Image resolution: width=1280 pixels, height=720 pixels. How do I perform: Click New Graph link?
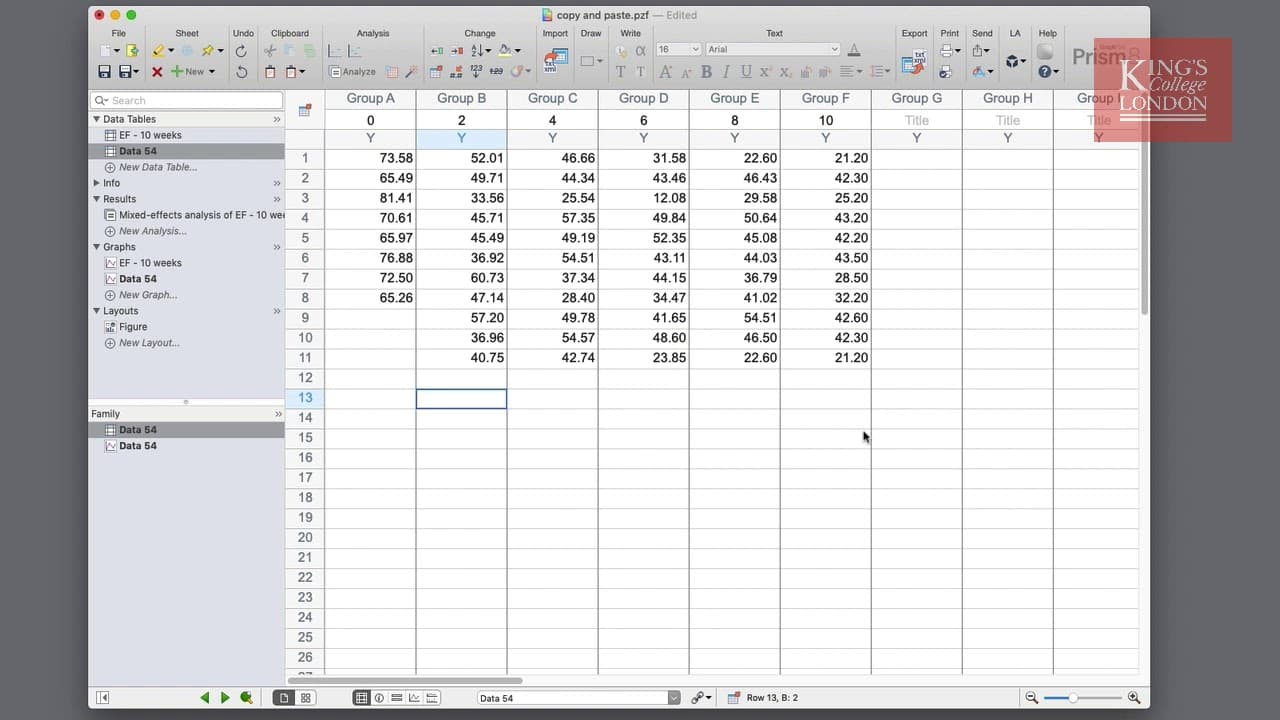147,295
